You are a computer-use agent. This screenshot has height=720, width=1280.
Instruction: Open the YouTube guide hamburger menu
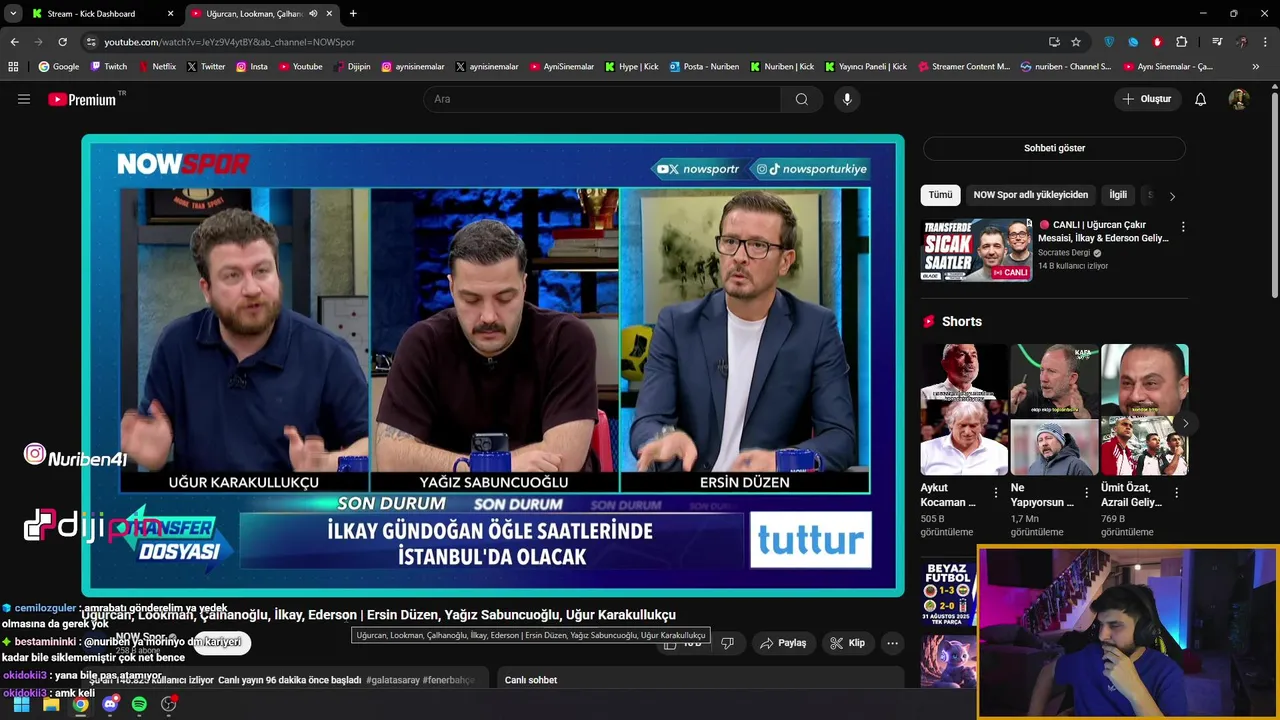(x=24, y=99)
